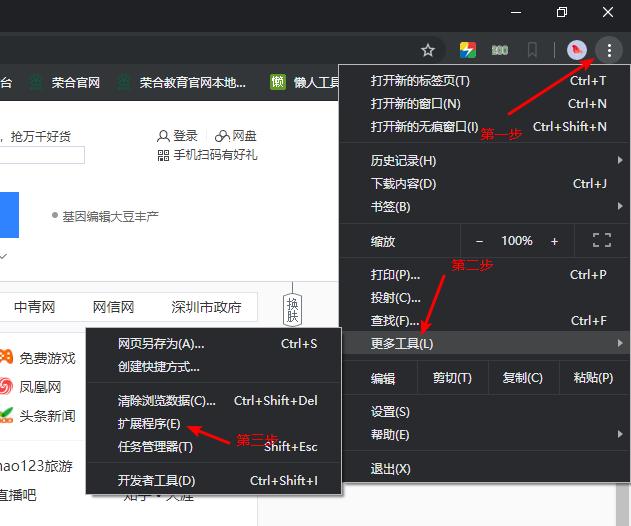Select 打开新的标签页(T)
Image resolution: width=631 pixels, height=526 pixels.
(x=485, y=81)
